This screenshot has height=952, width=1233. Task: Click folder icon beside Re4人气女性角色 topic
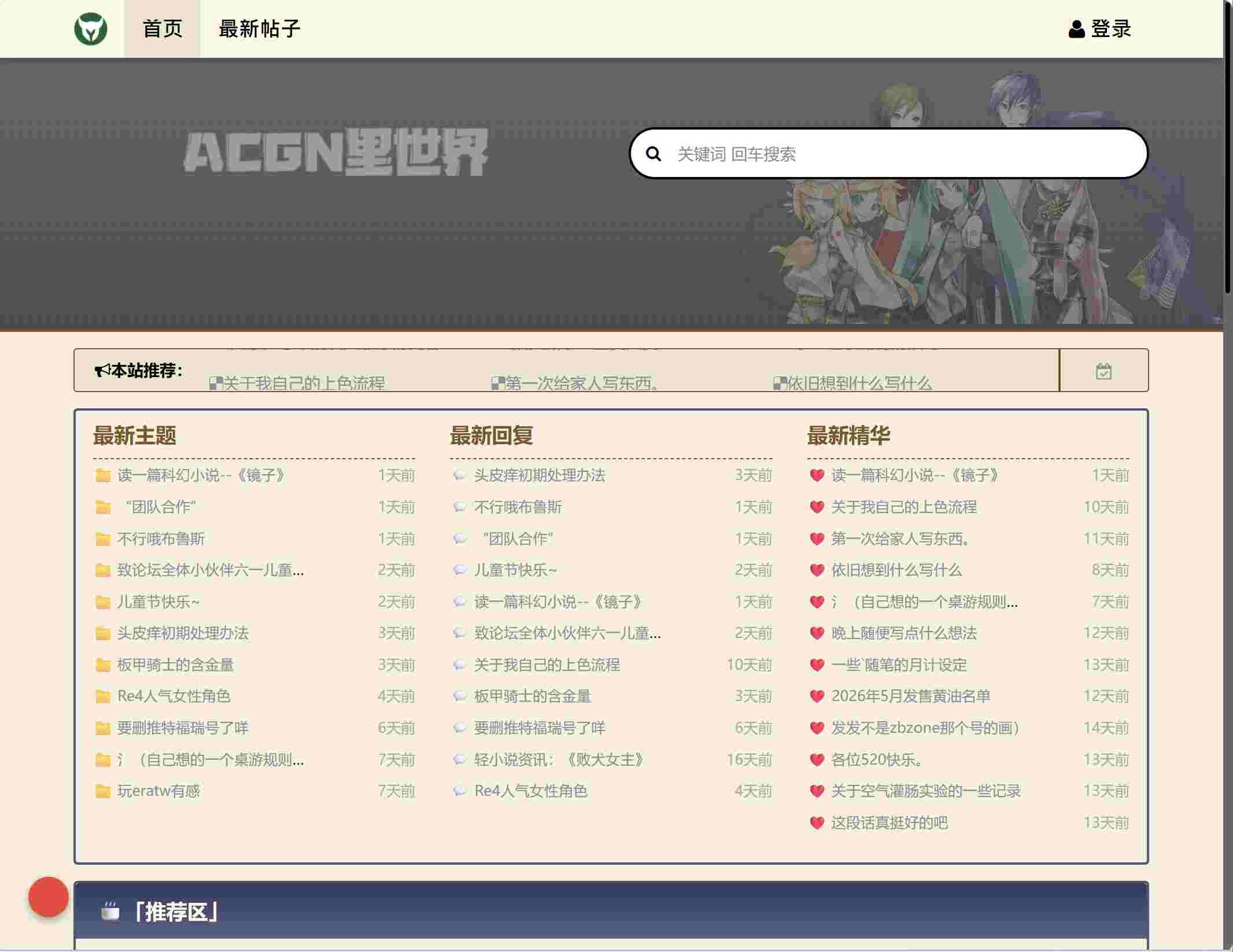pos(103,696)
